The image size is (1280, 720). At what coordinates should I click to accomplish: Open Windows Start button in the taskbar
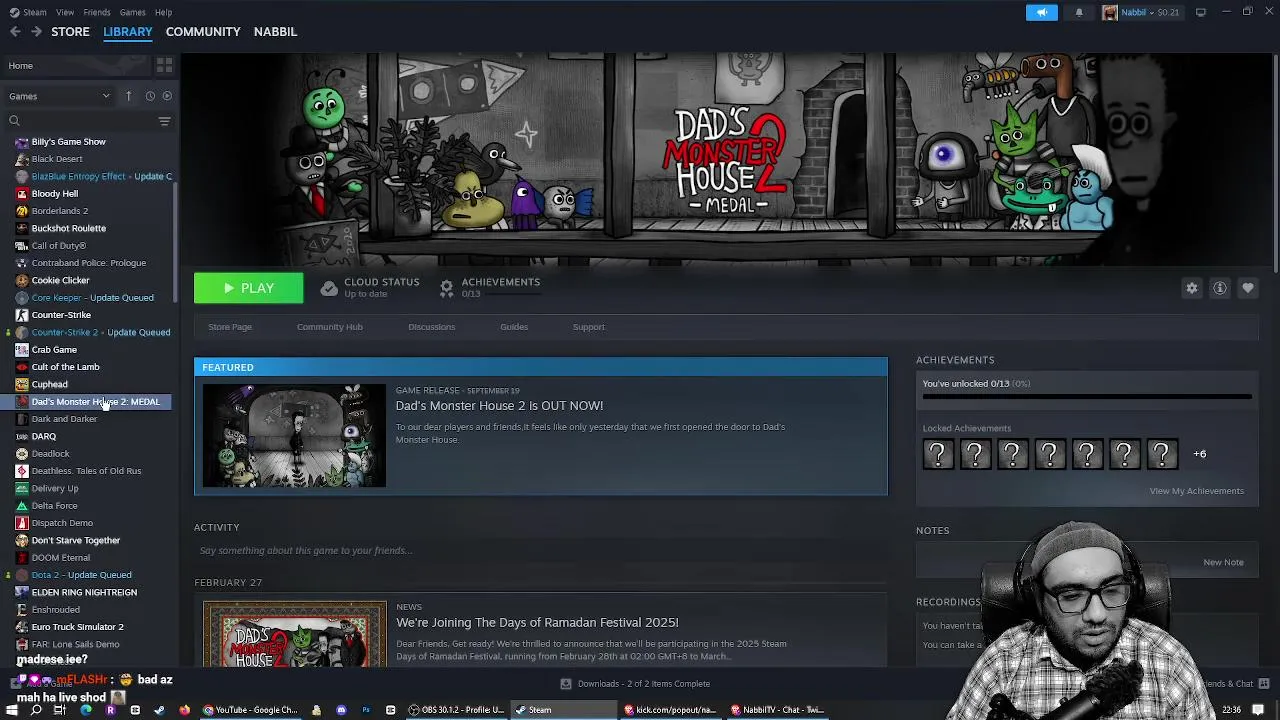[x=12, y=710]
